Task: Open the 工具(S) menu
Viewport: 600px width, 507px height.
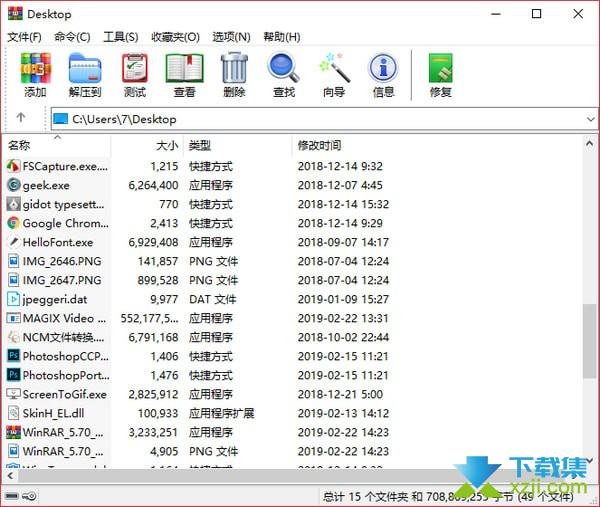Action: [x=121, y=37]
